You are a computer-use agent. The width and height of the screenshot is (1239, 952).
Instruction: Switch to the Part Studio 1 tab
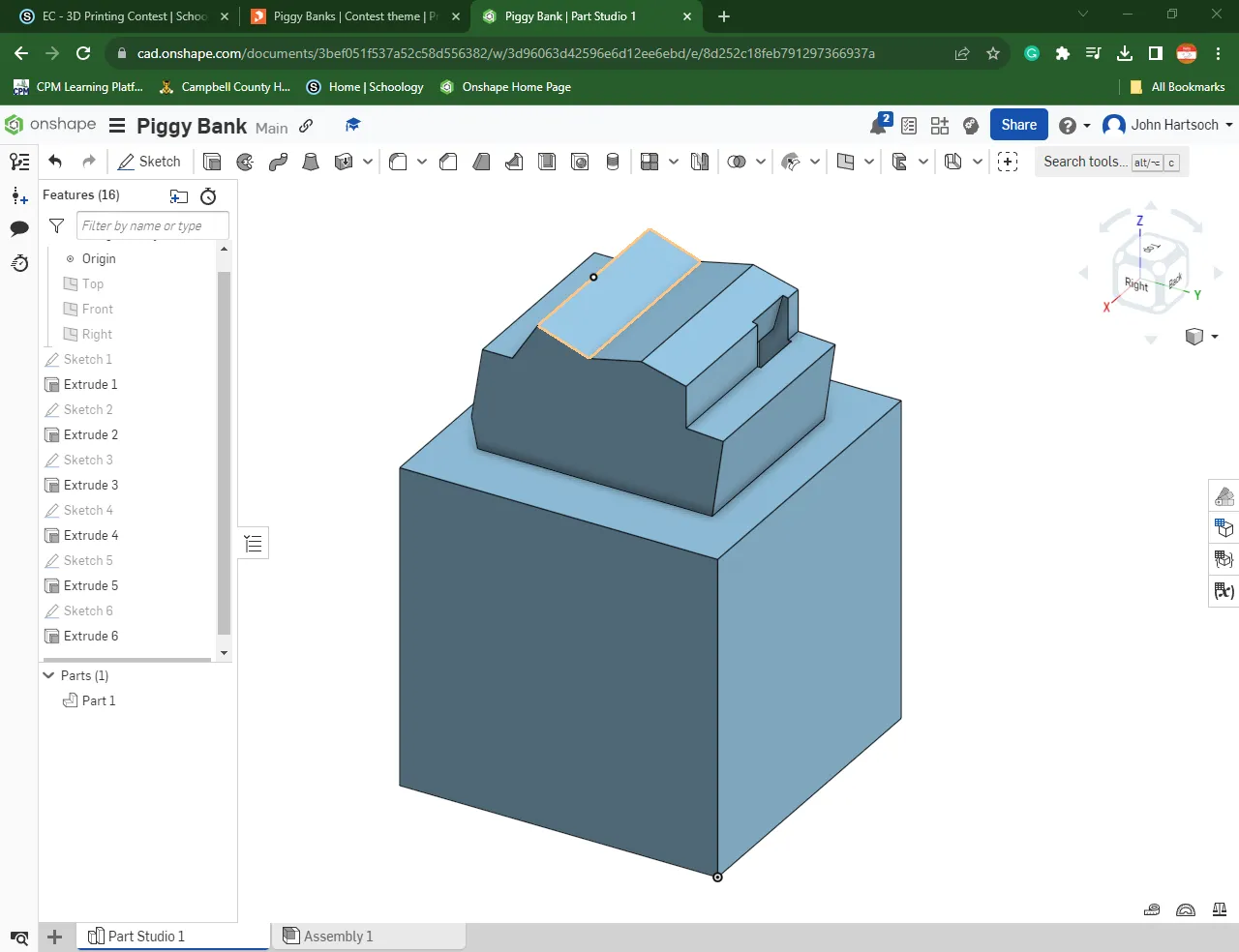coord(145,936)
